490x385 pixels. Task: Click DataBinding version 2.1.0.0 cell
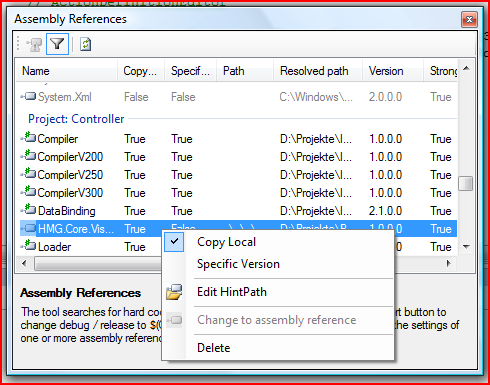(385, 211)
